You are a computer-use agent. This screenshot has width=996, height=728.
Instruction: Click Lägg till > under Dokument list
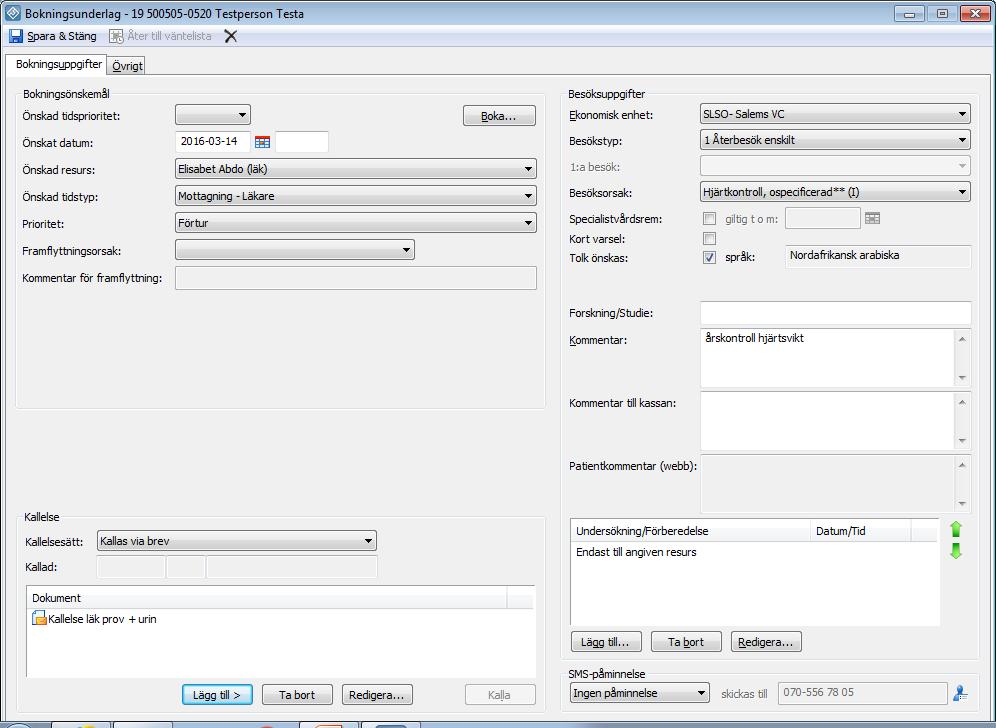tap(217, 694)
